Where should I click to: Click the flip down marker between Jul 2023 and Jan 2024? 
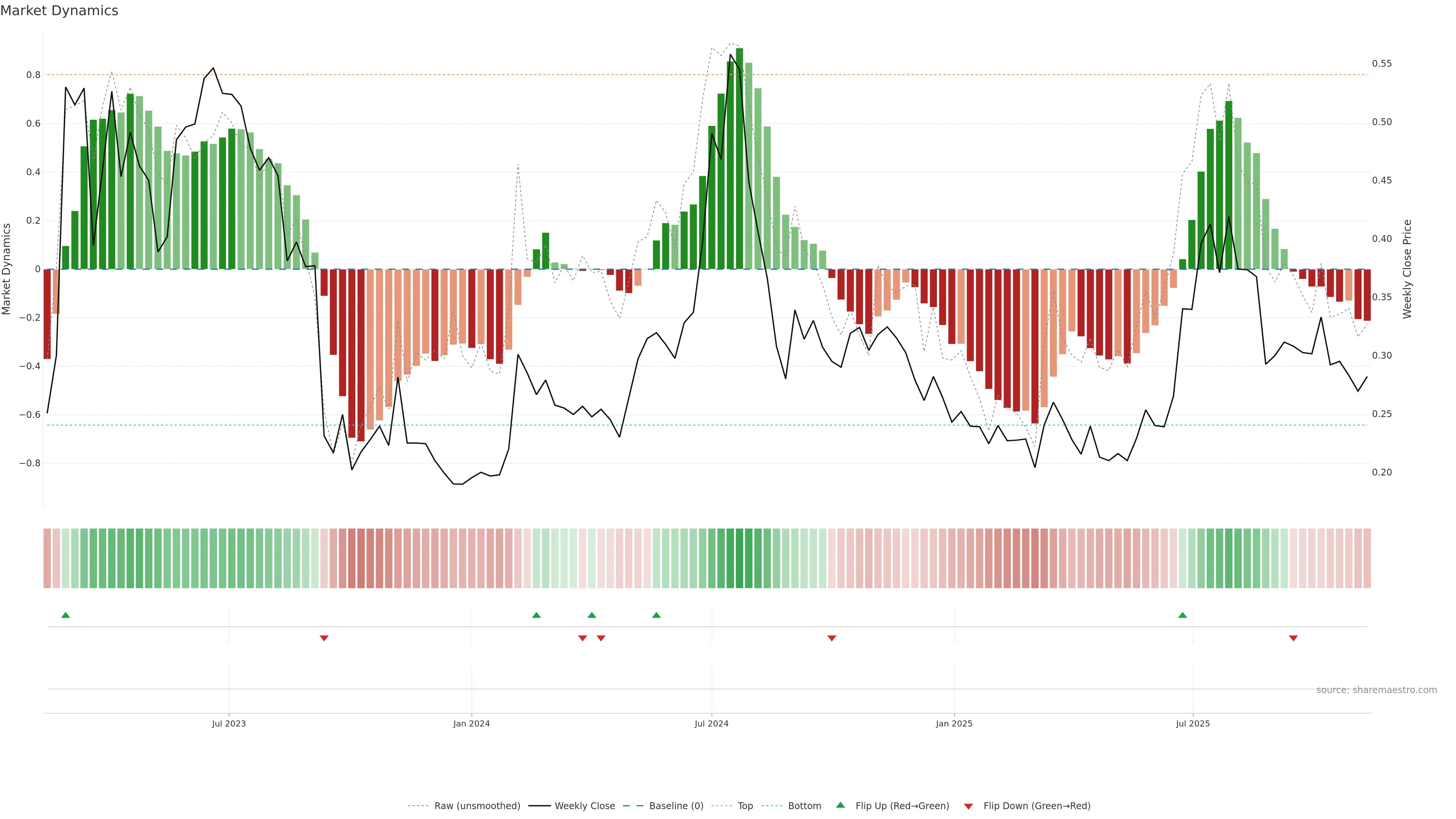(x=324, y=638)
